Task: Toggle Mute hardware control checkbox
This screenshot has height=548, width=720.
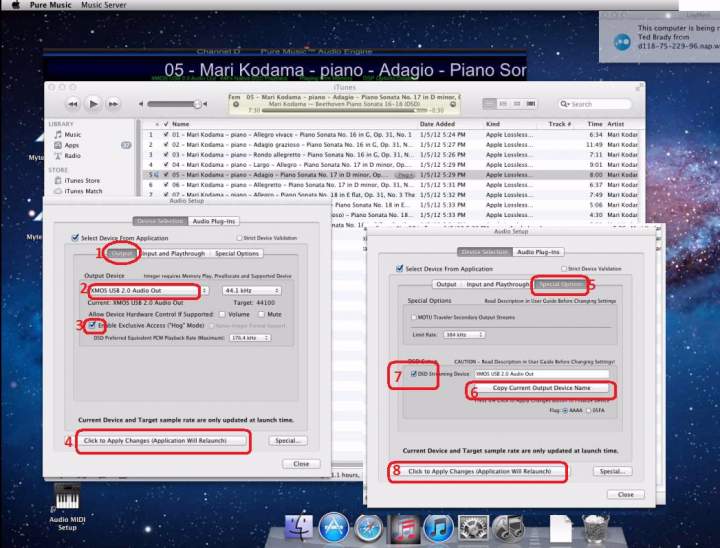Action: point(261,314)
